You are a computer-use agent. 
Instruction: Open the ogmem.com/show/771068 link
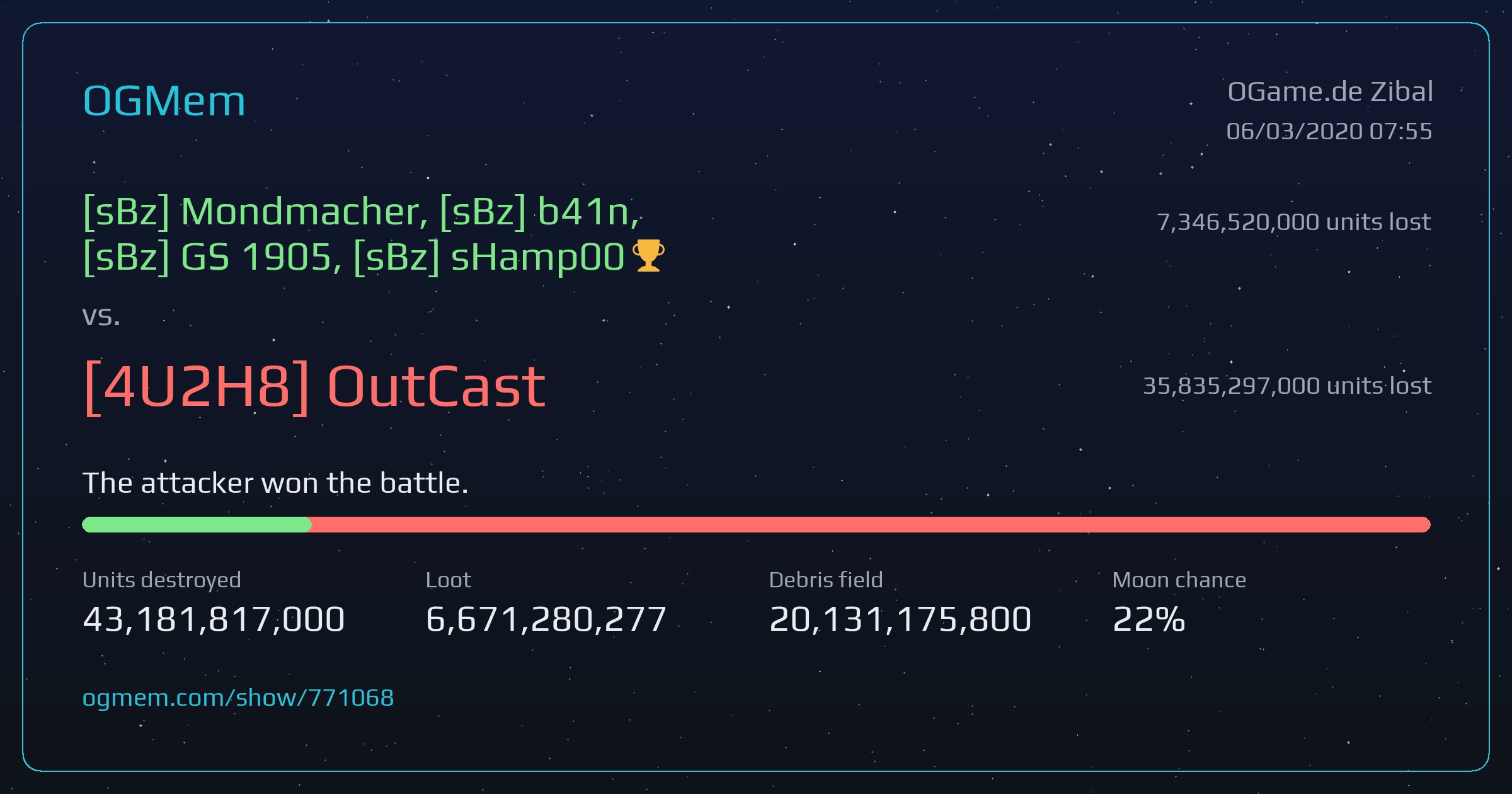point(238,698)
